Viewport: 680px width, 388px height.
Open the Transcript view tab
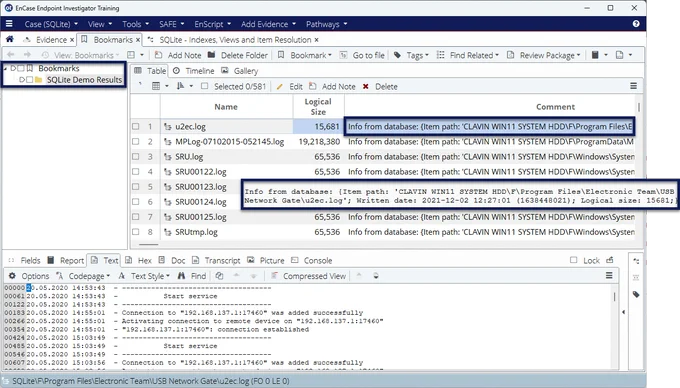[216, 261]
